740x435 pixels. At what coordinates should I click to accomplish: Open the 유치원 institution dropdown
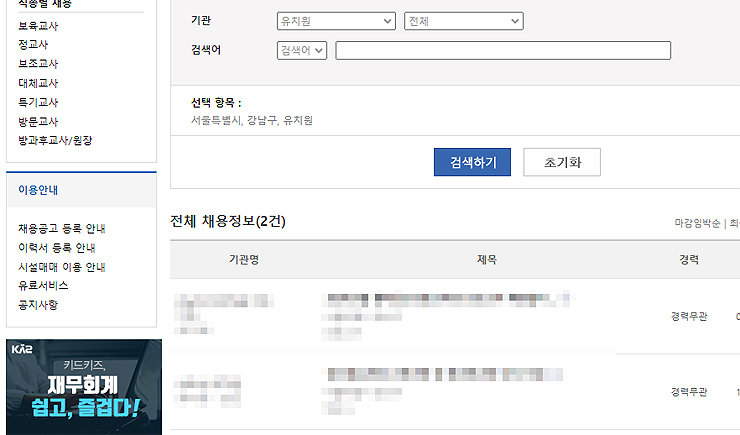(336, 21)
